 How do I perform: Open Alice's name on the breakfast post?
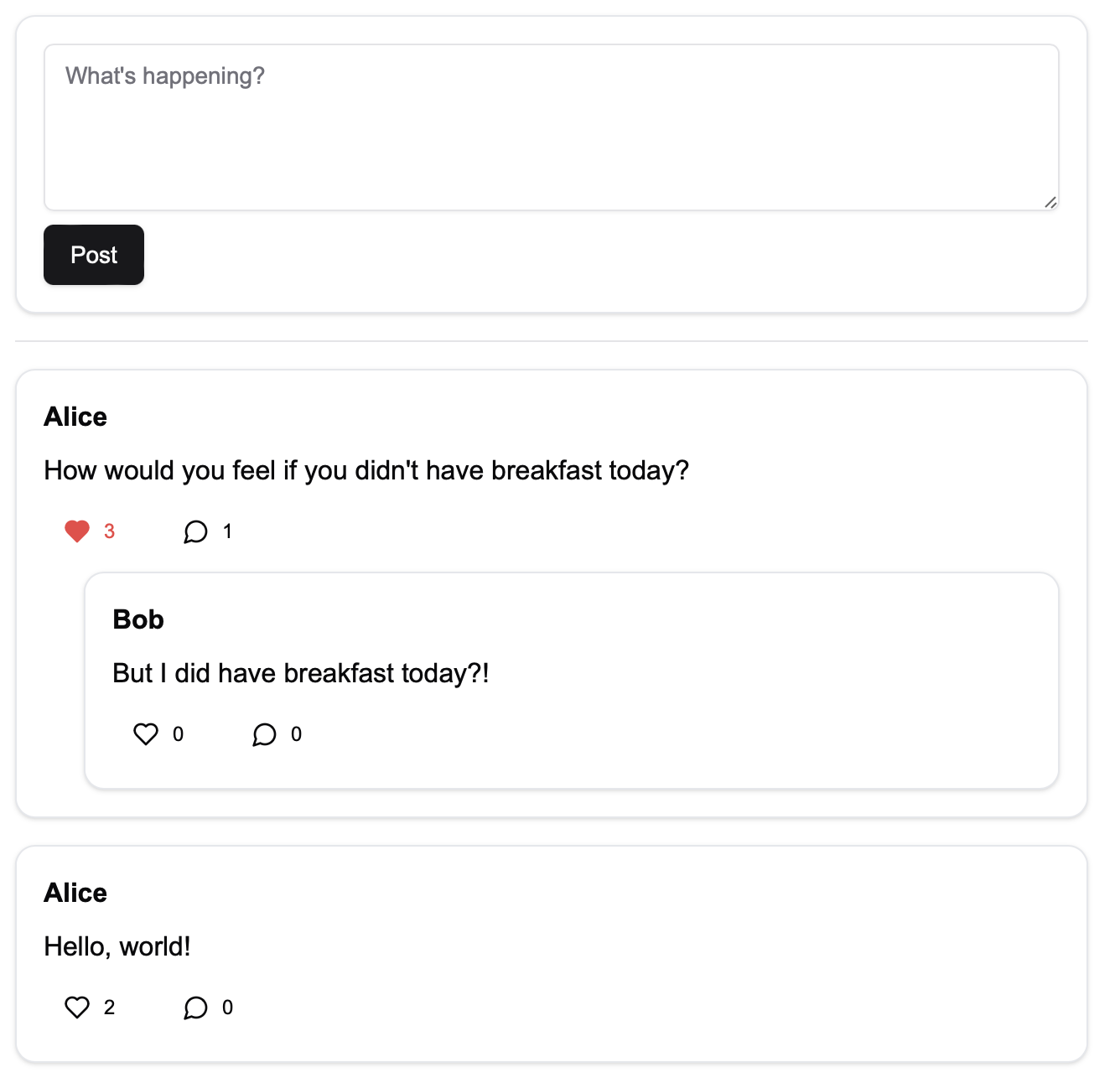click(x=75, y=417)
